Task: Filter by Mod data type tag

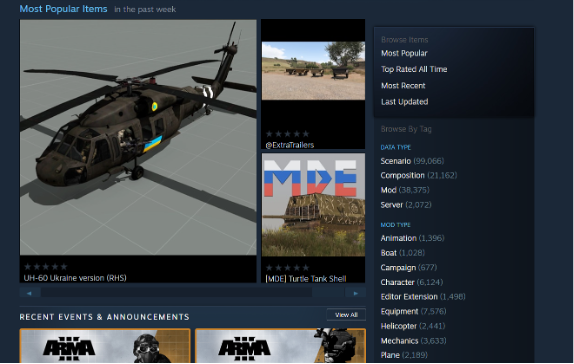Action: pos(405,190)
